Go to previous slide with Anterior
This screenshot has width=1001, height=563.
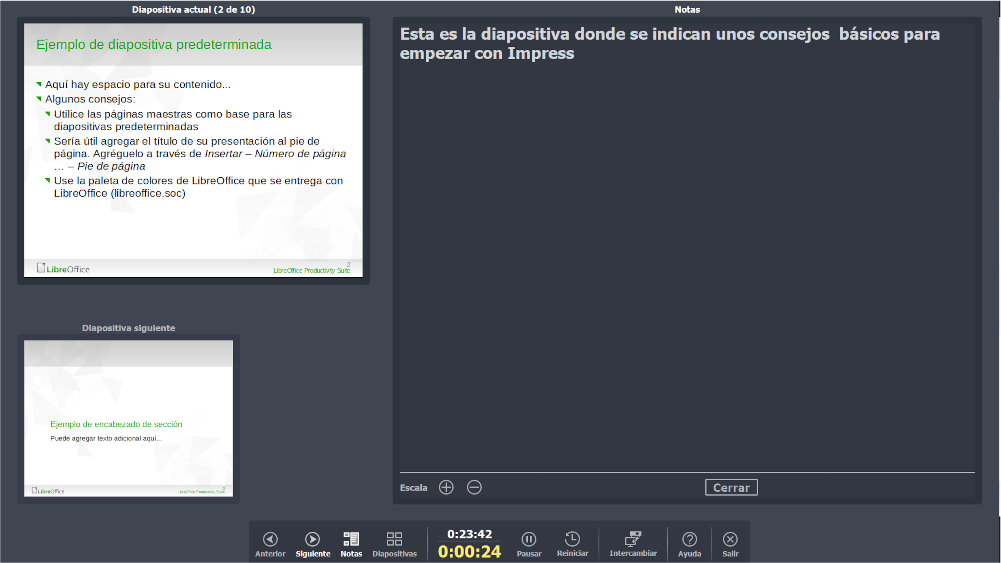tap(270, 544)
